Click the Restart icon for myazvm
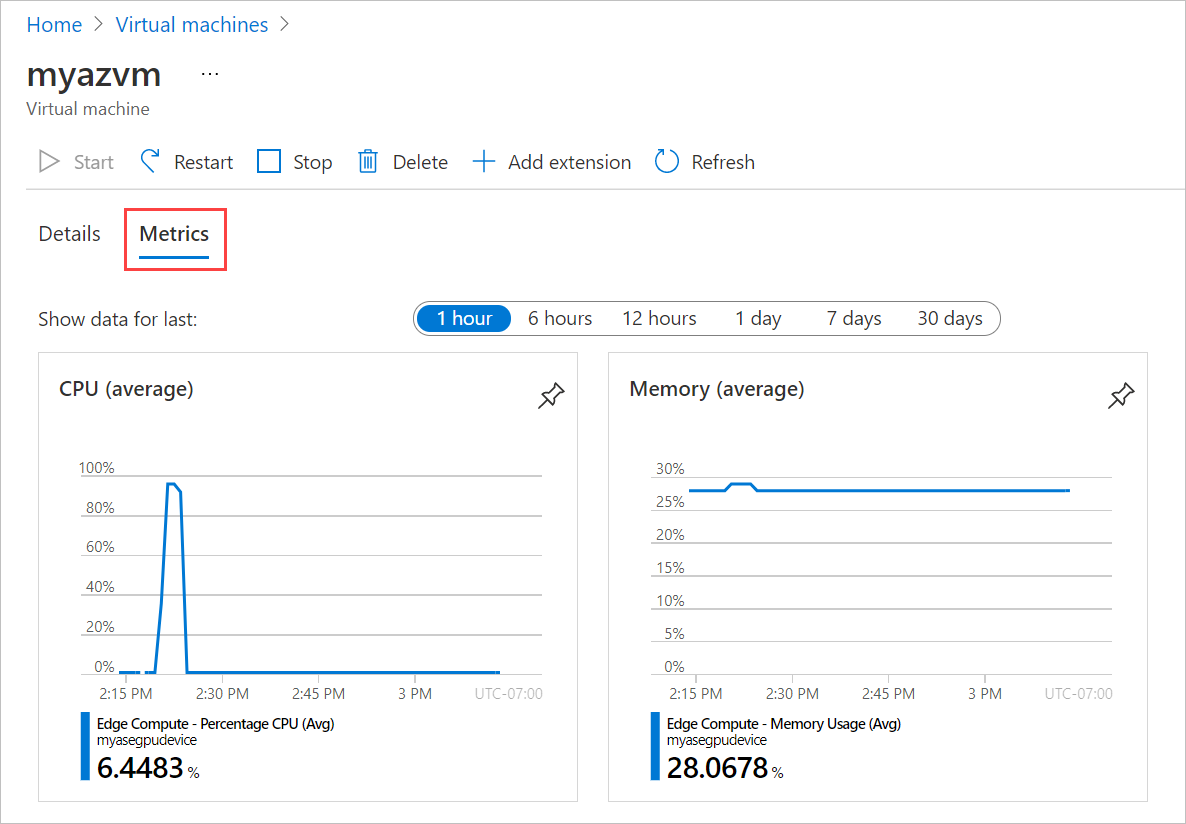The height and width of the screenshot is (824, 1186). [x=149, y=161]
